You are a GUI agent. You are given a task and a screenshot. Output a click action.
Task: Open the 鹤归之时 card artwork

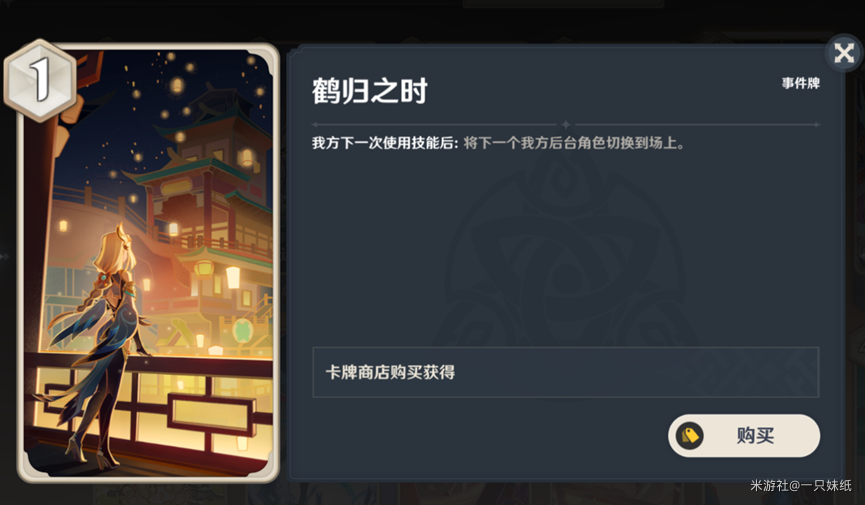pos(148,263)
